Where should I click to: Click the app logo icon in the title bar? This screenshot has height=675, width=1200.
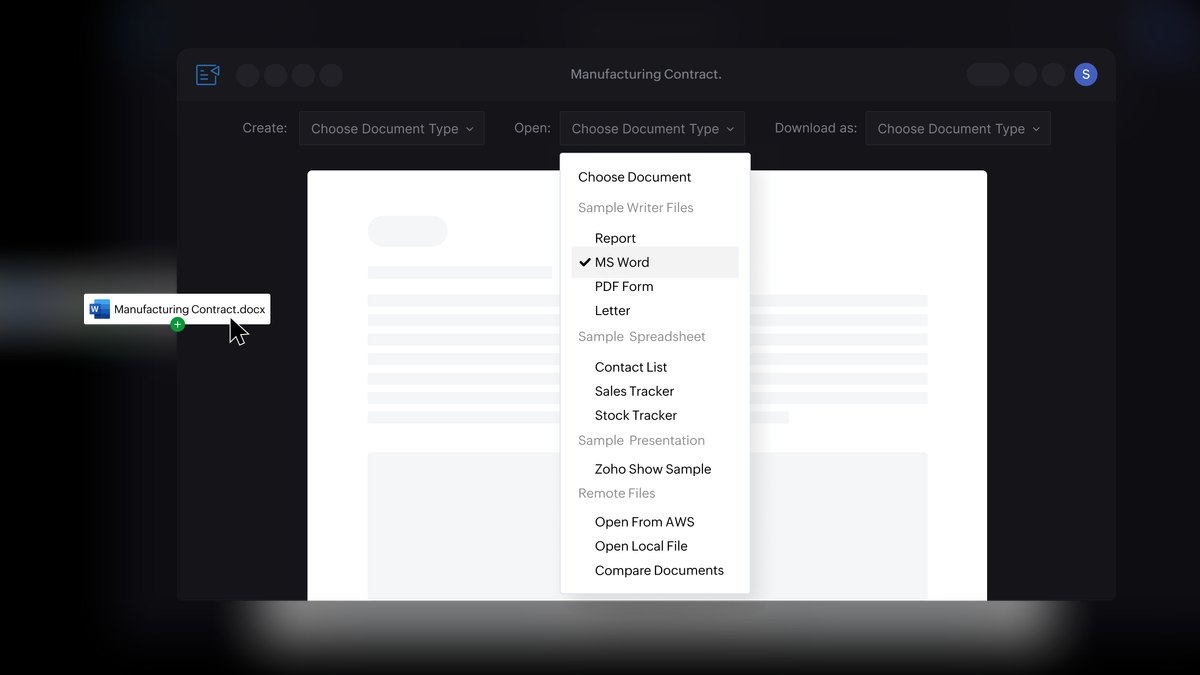pyautogui.click(x=208, y=75)
